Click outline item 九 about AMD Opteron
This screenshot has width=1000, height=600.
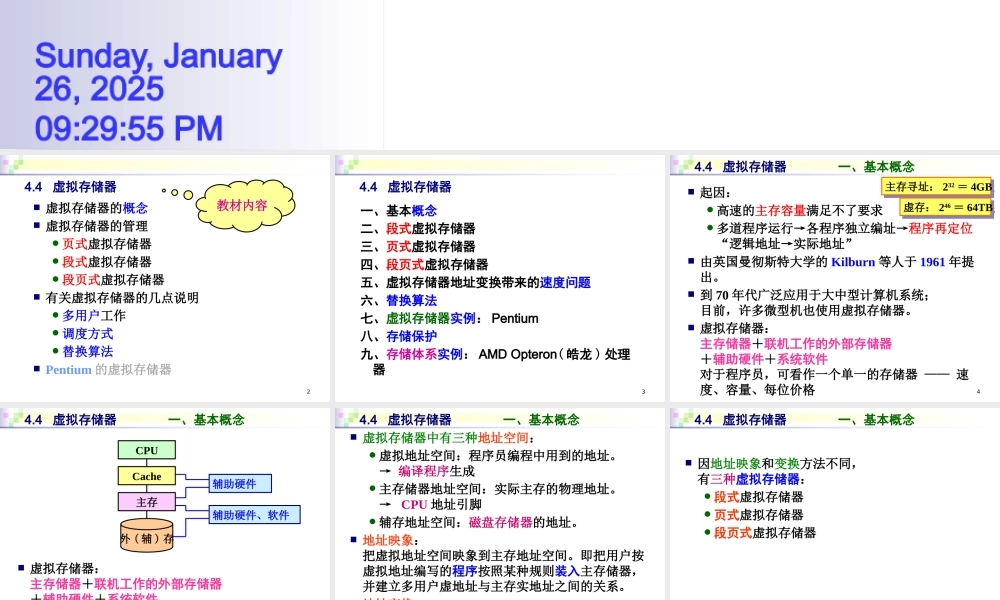click(x=495, y=355)
